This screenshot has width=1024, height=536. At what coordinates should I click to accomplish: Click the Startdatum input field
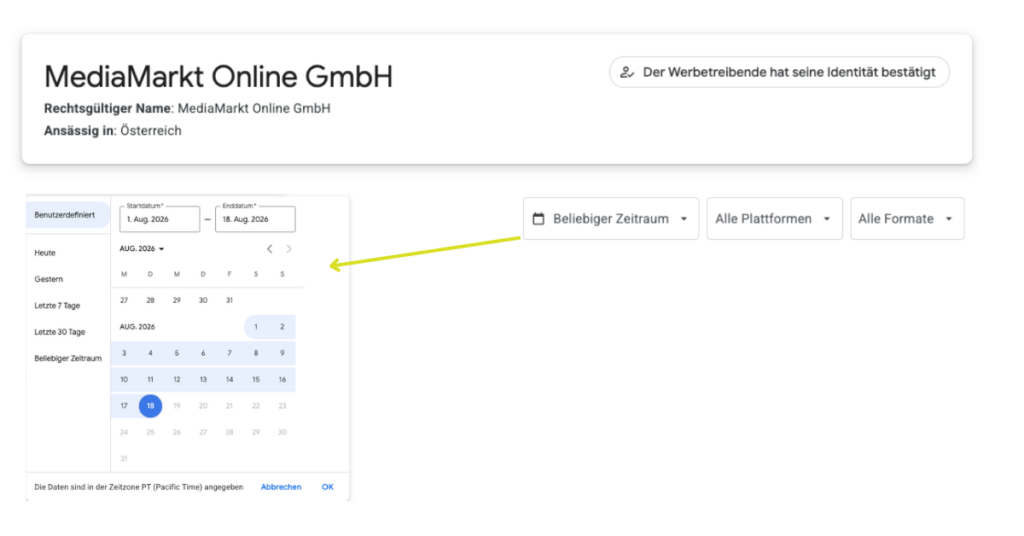159,219
